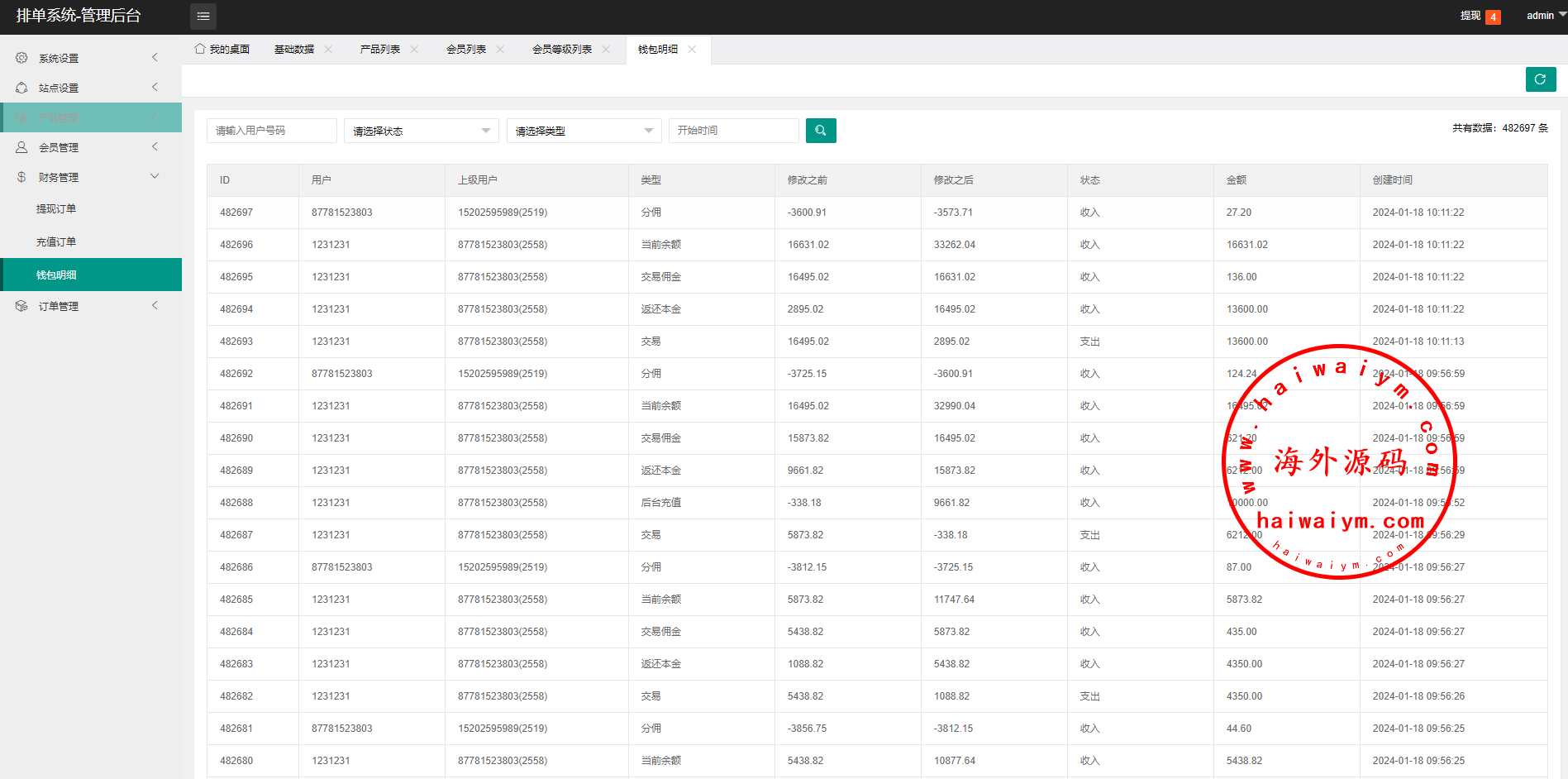Click the 会员管理 person icon
1568x779 pixels.
point(21,147)
